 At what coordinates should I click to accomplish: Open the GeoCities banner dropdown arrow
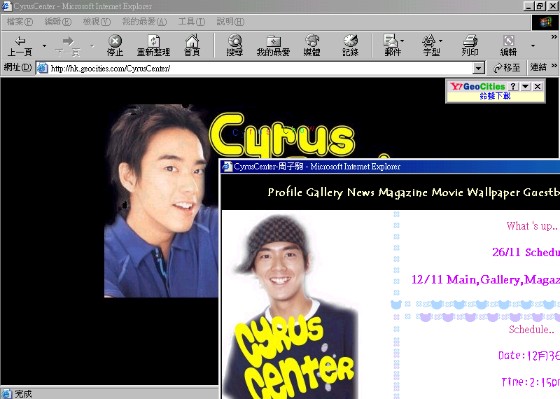point(525,86)
